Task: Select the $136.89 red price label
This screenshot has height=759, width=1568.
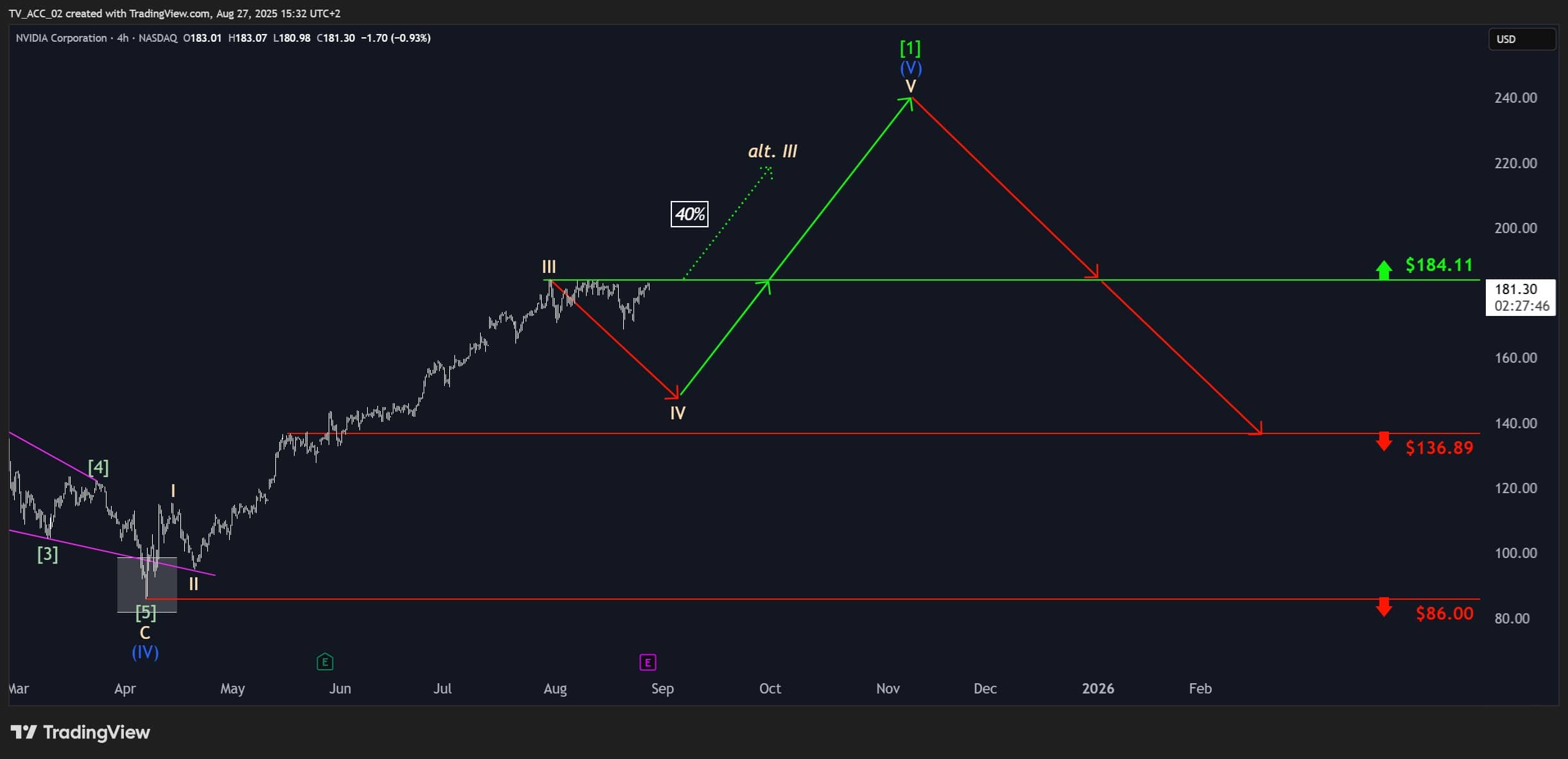Action: point(1439,448)
